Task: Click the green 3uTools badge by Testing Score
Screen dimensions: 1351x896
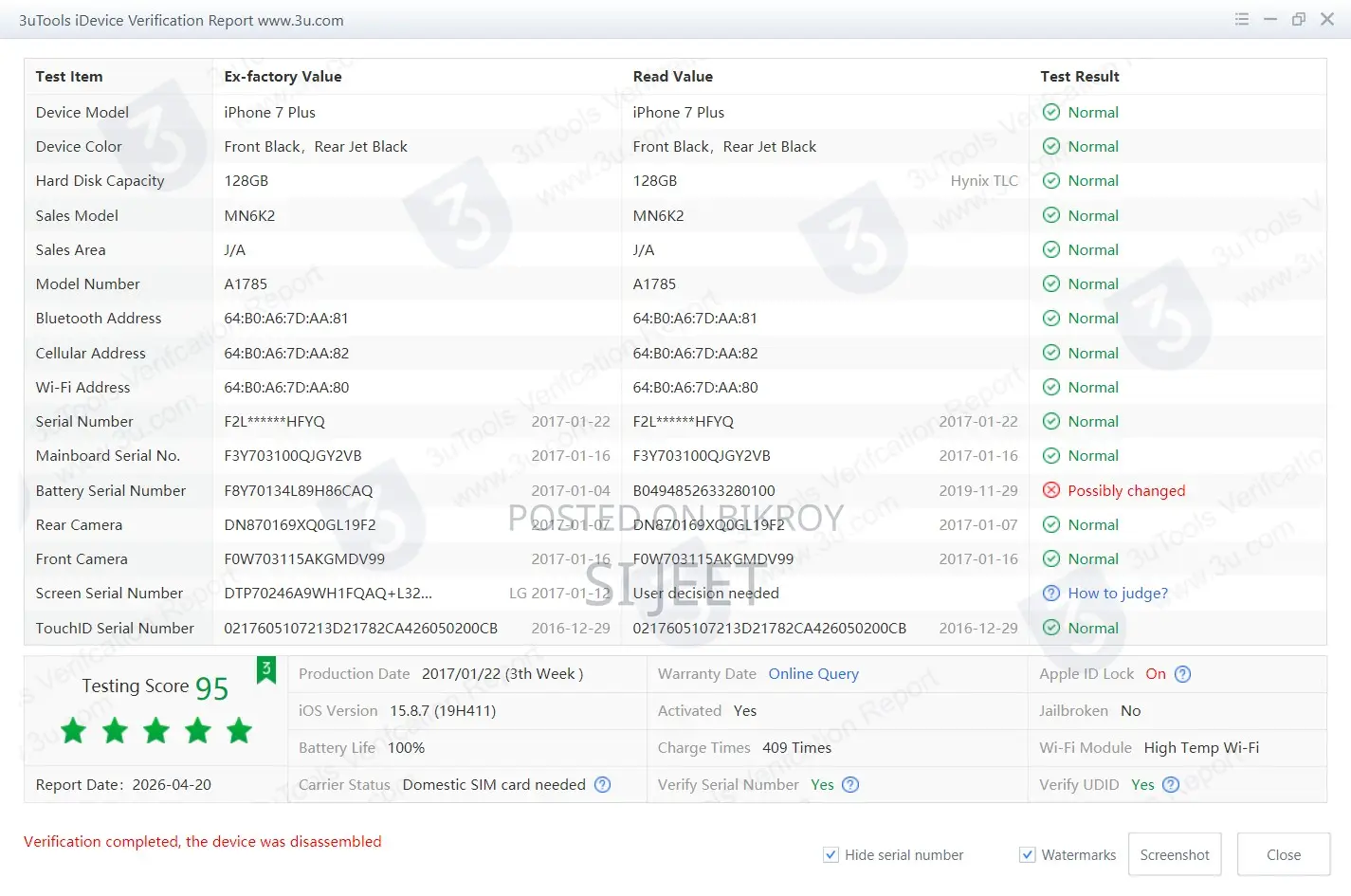Action: (266, 669)
